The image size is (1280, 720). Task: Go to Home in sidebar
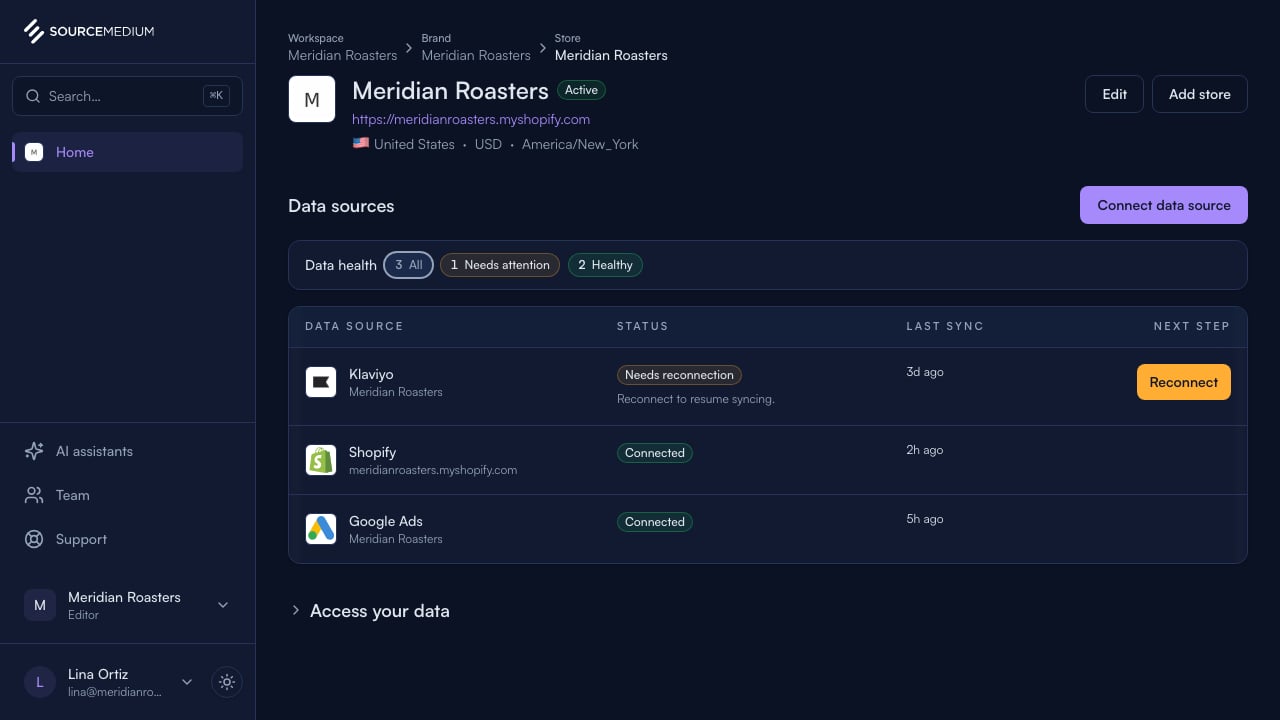127,152
